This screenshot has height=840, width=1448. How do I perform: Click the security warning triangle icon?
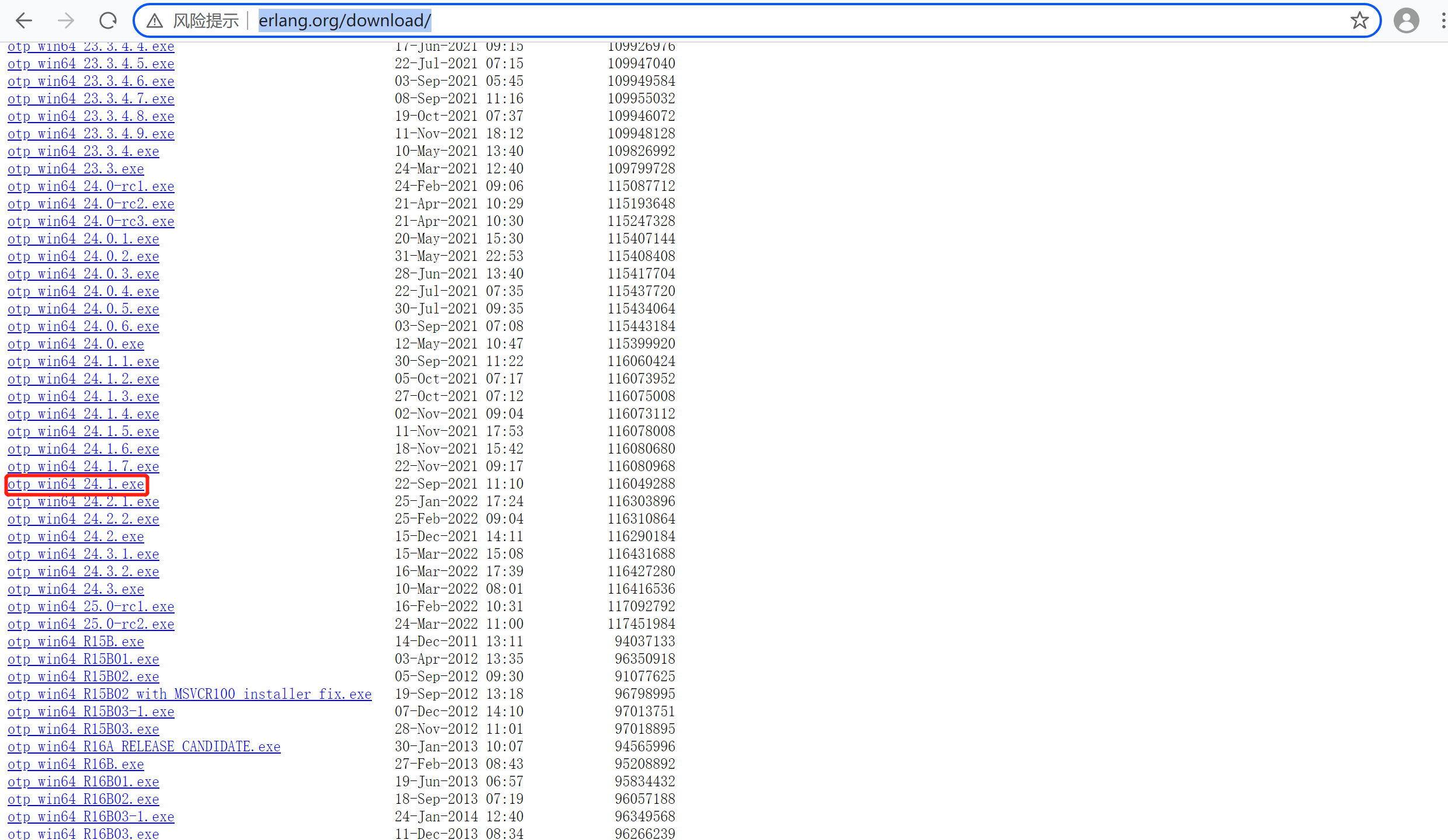155,21
